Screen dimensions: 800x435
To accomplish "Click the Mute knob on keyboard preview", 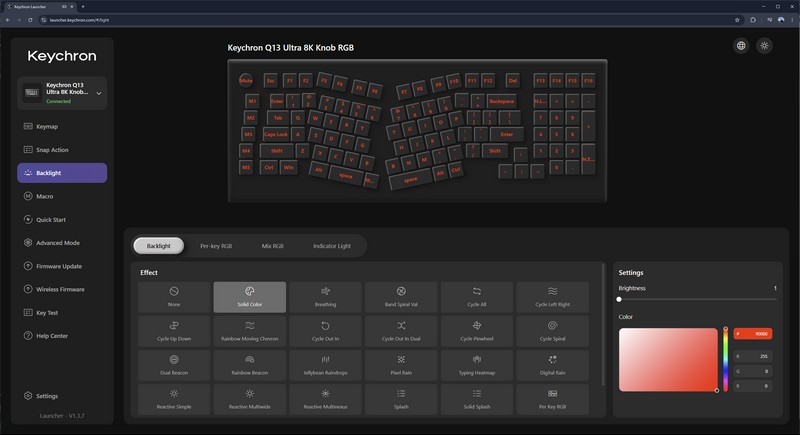I will click(x=246, y=80).
